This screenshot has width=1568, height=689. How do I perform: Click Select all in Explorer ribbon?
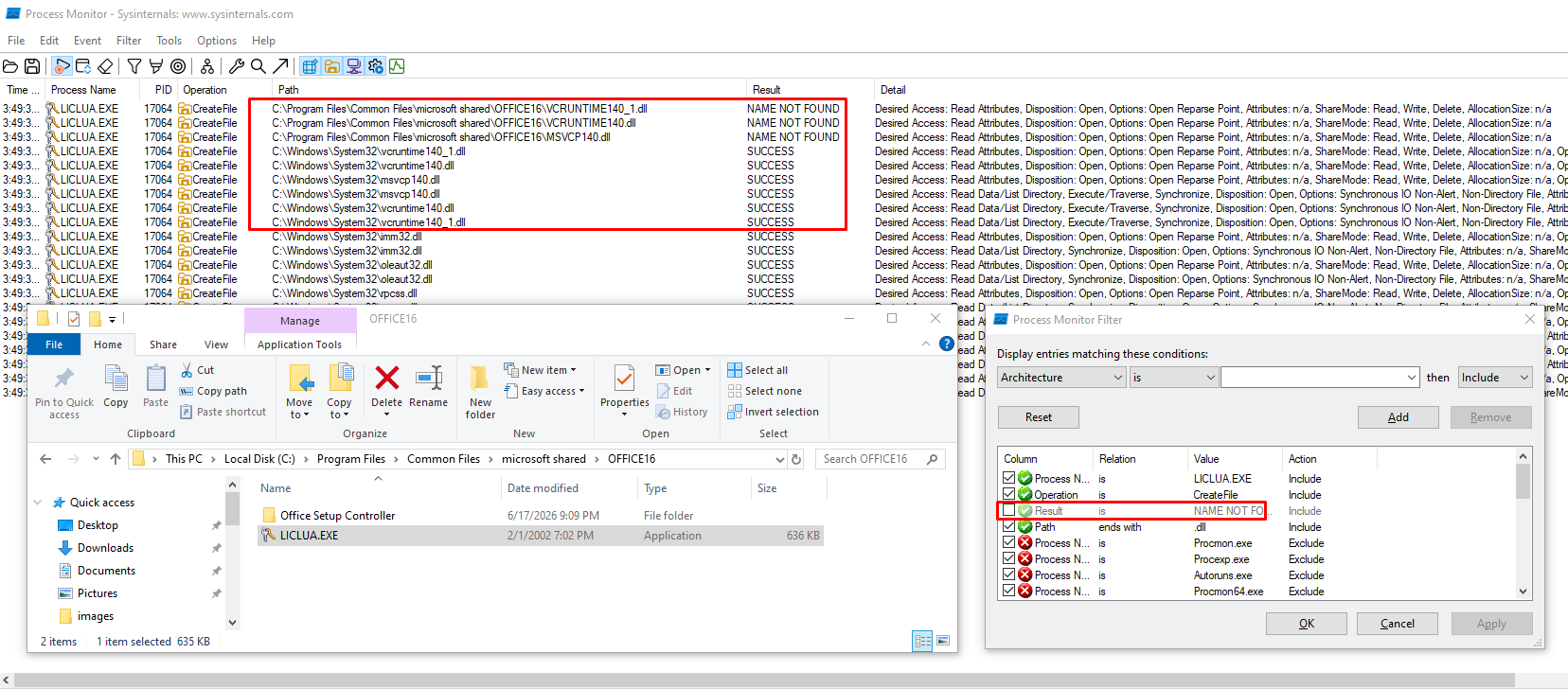tap(757, 370)
